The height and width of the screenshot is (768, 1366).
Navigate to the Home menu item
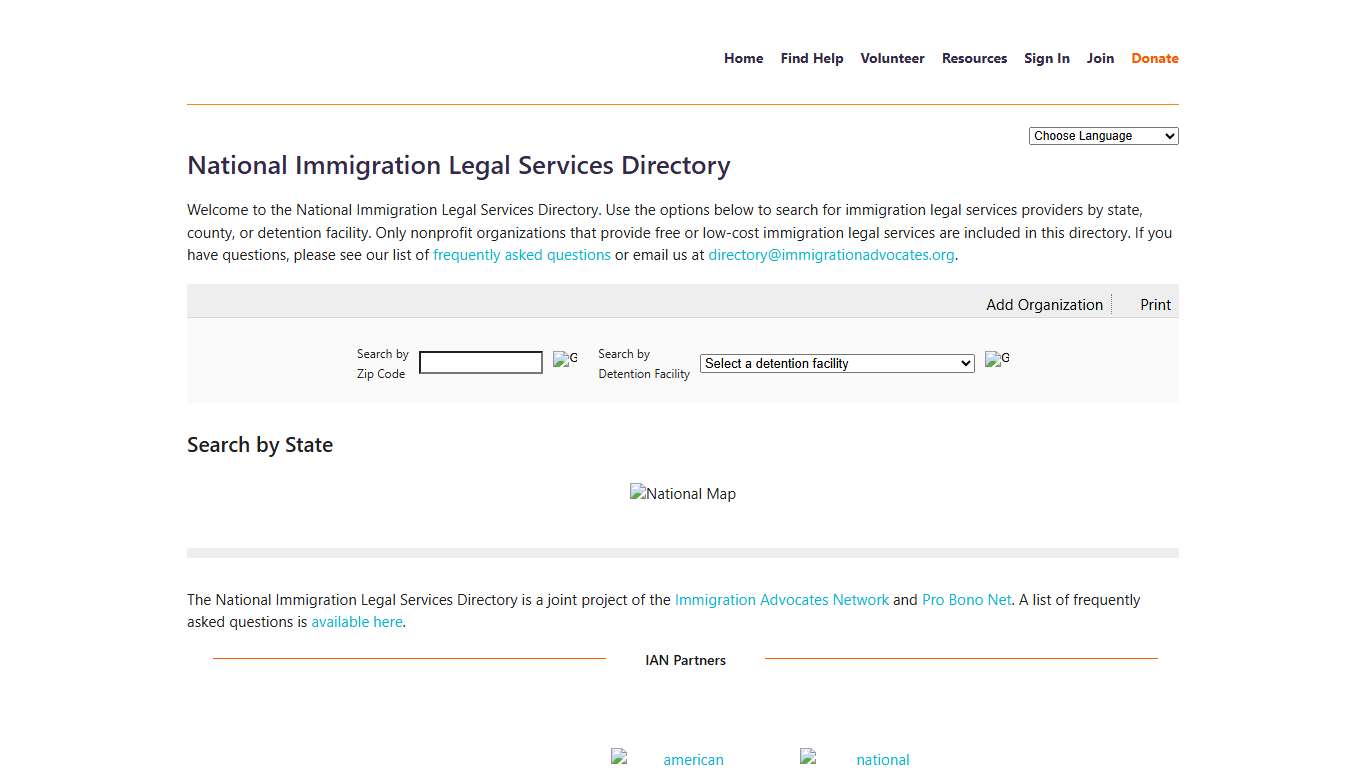743,58
